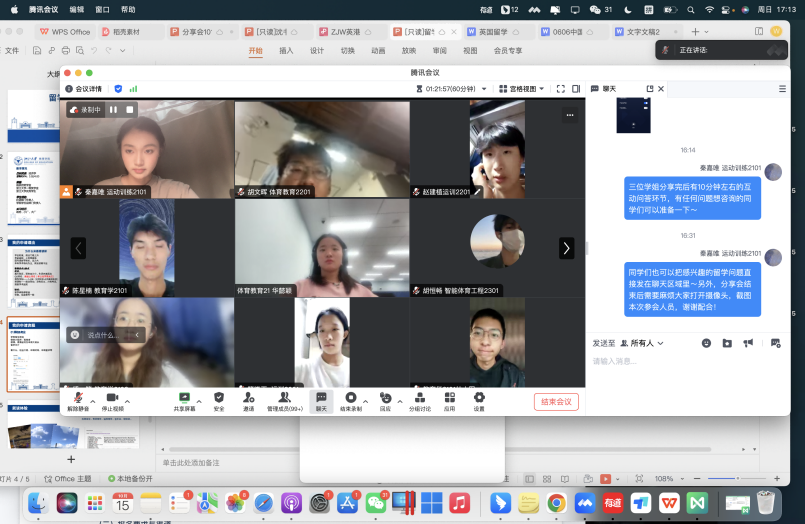Open 管理成员 participant management
805x524 pixels.
tap(284, 398)
